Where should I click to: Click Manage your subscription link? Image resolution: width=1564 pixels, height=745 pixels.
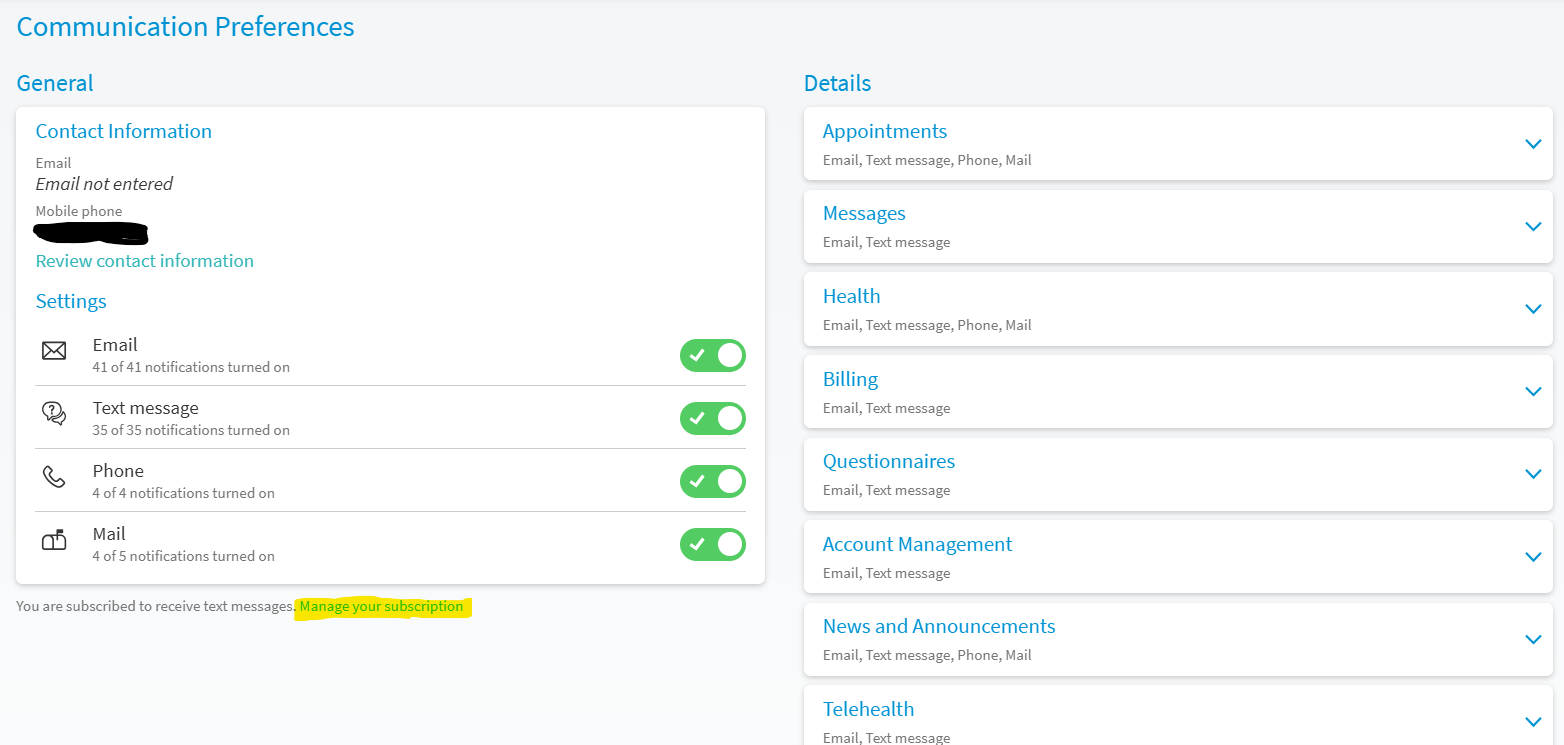tap(382, 607)
